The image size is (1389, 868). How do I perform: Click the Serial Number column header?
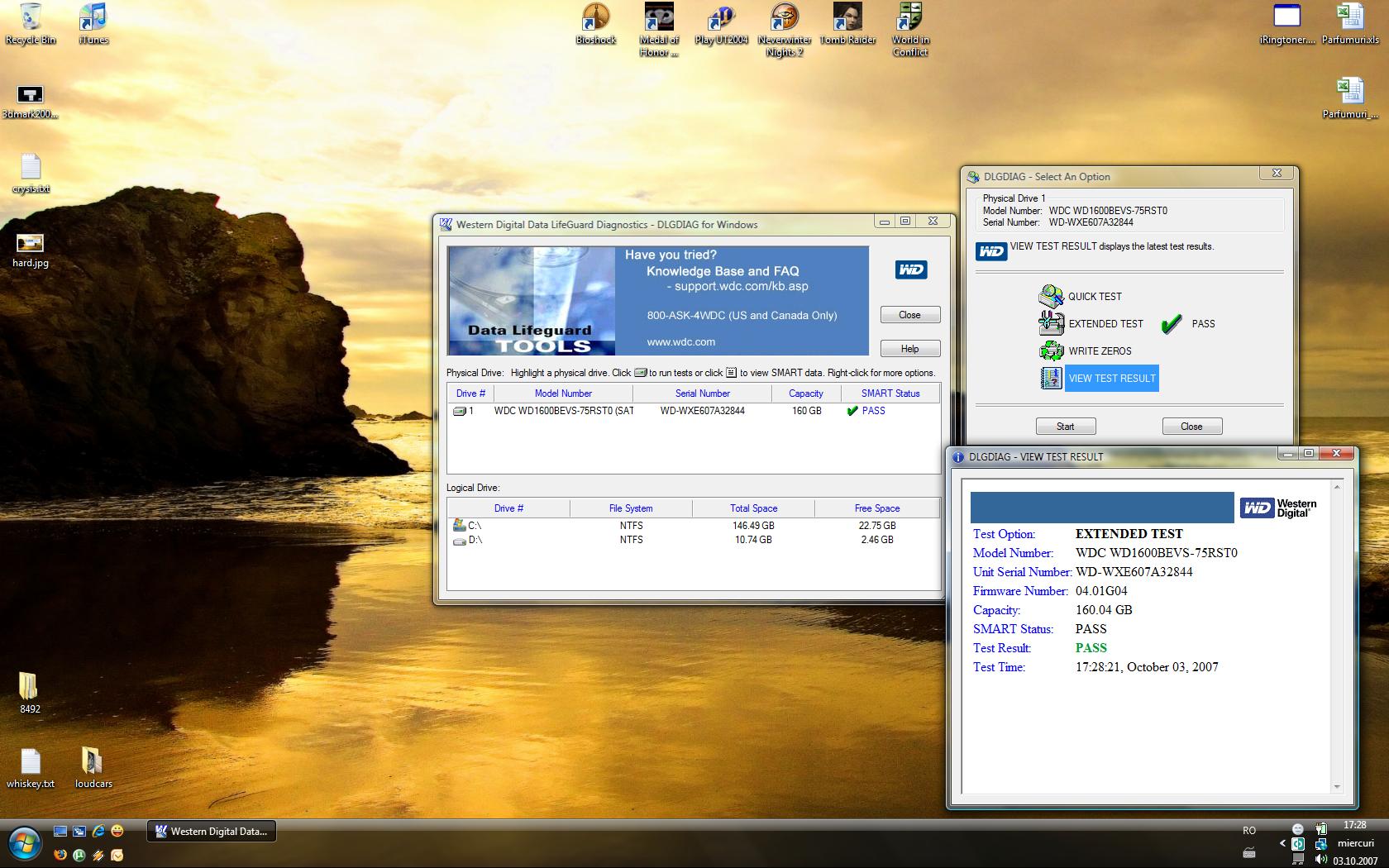point(702,393)
